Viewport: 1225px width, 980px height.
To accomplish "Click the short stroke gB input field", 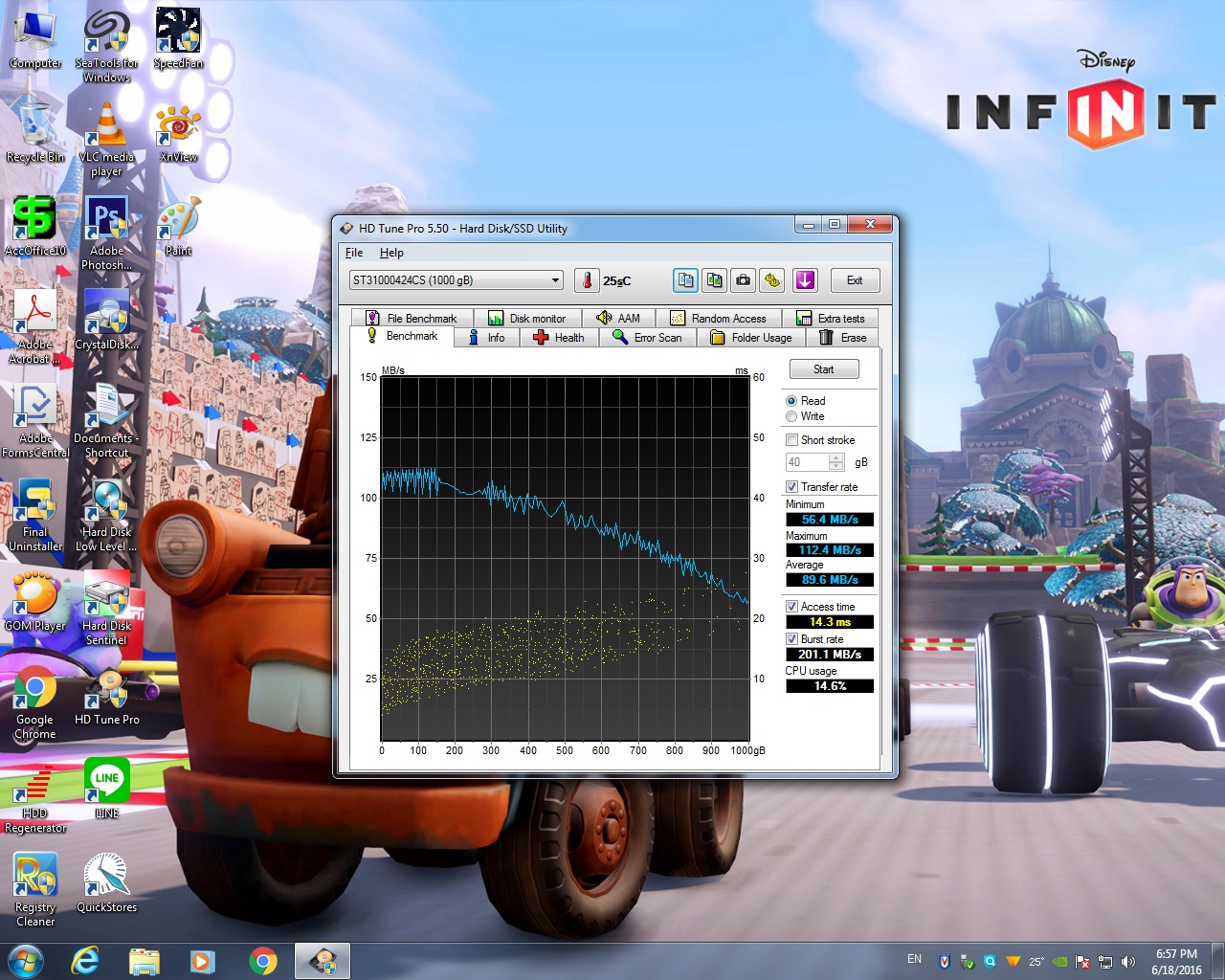I will click(808, 462).
